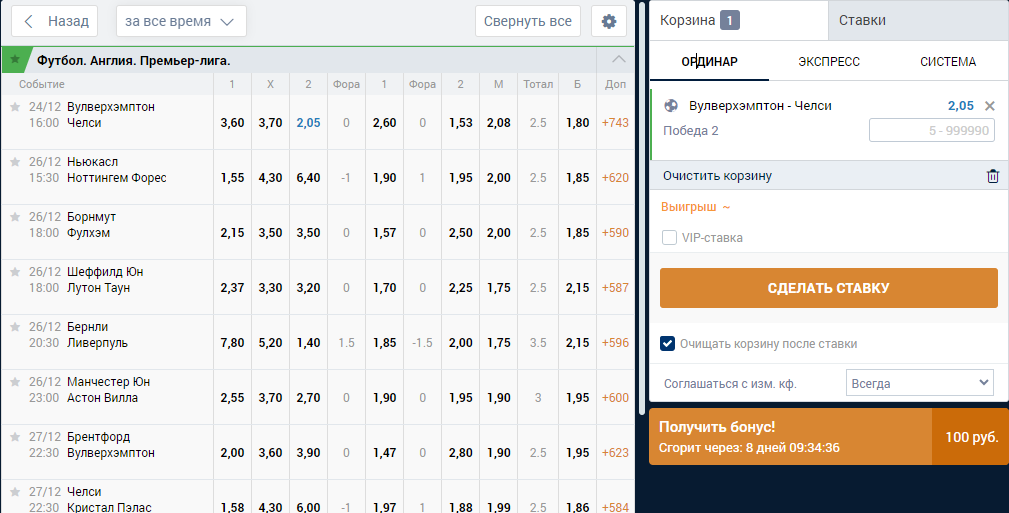Click the green league favorite star
This screenshot has height=513, width=1009.
(x=15, y=60)
